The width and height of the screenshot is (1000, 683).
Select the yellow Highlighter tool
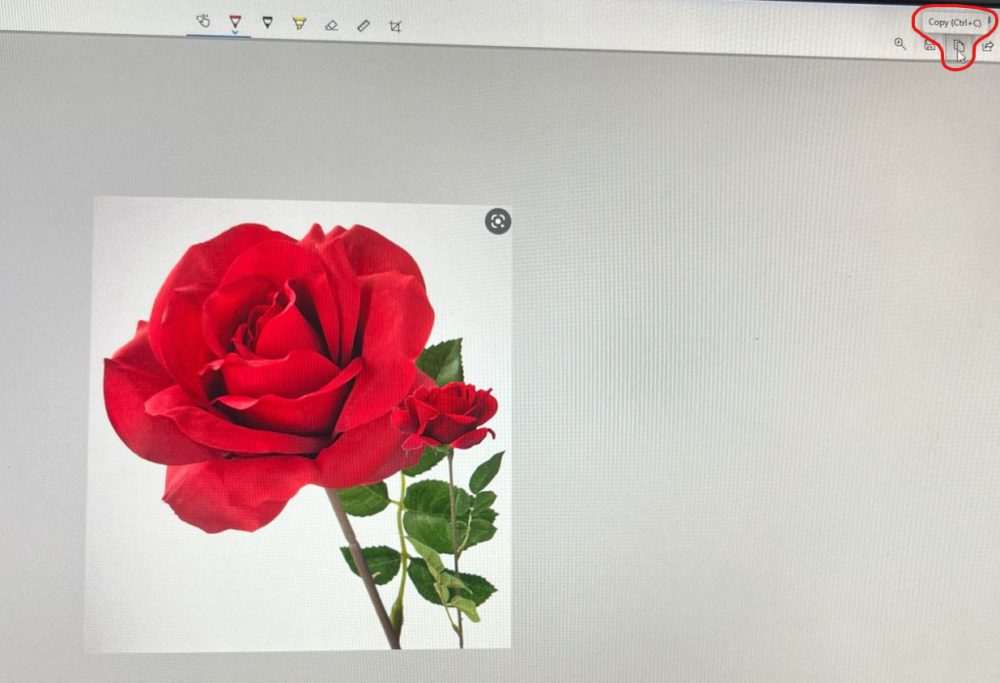[x=299, y=24]
